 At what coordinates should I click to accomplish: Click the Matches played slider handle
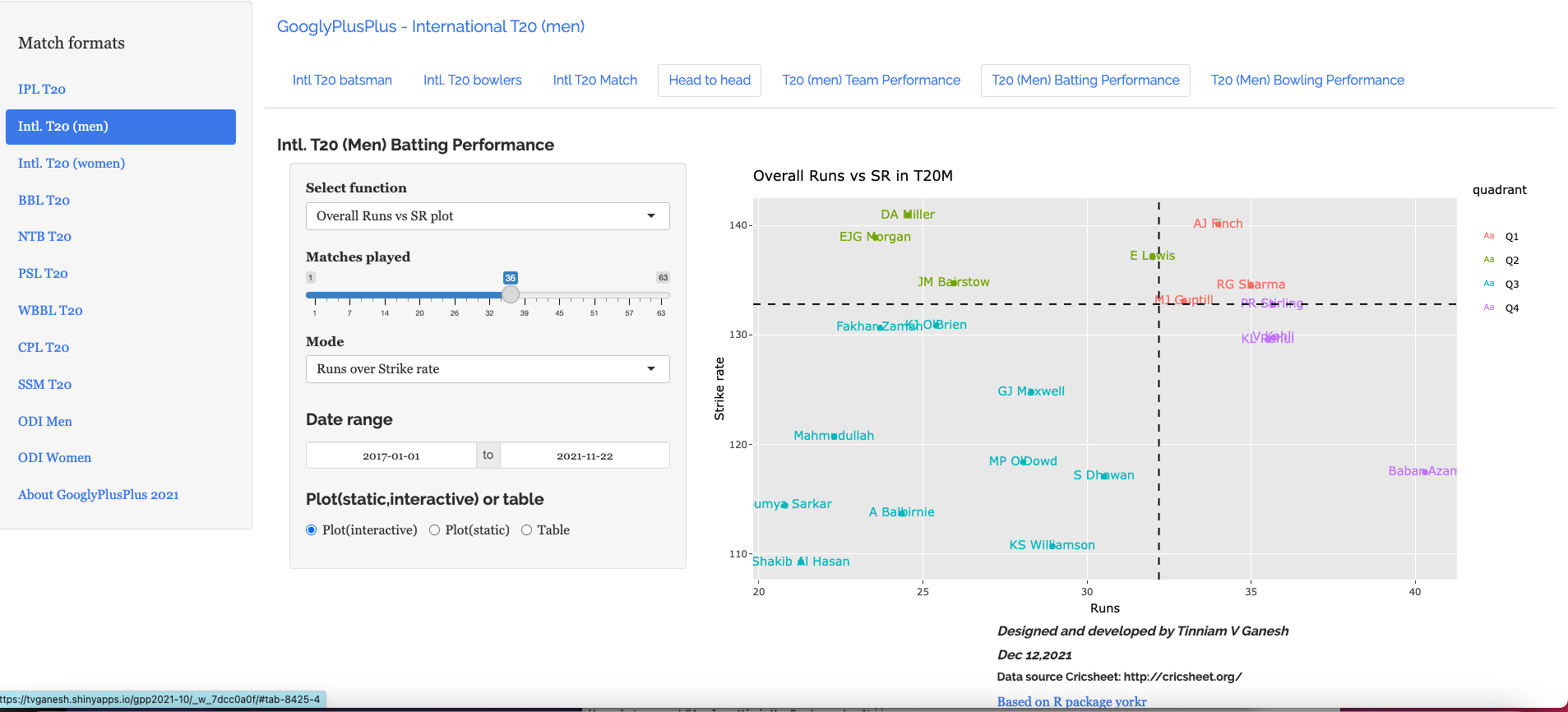(511, 294)
